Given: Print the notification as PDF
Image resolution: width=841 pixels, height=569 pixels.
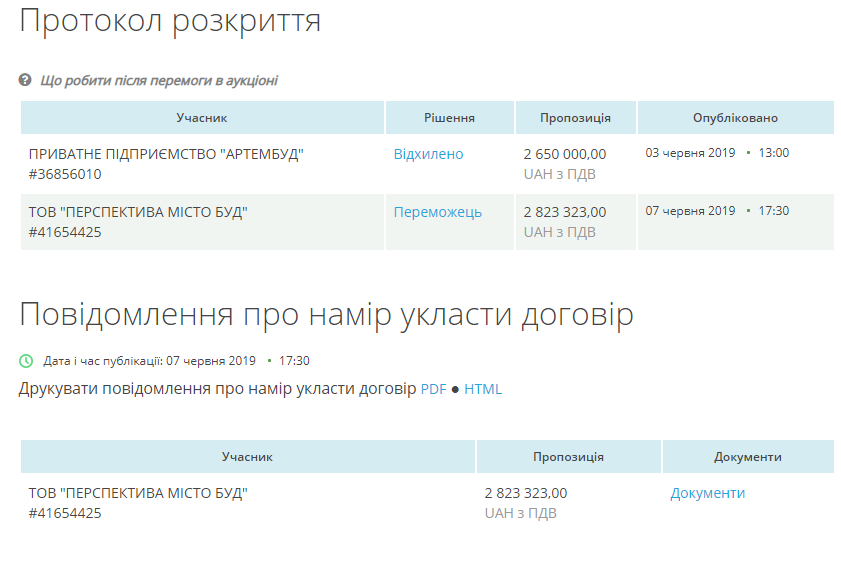Looking at the screenshot, I should click(x=433, y=389).
